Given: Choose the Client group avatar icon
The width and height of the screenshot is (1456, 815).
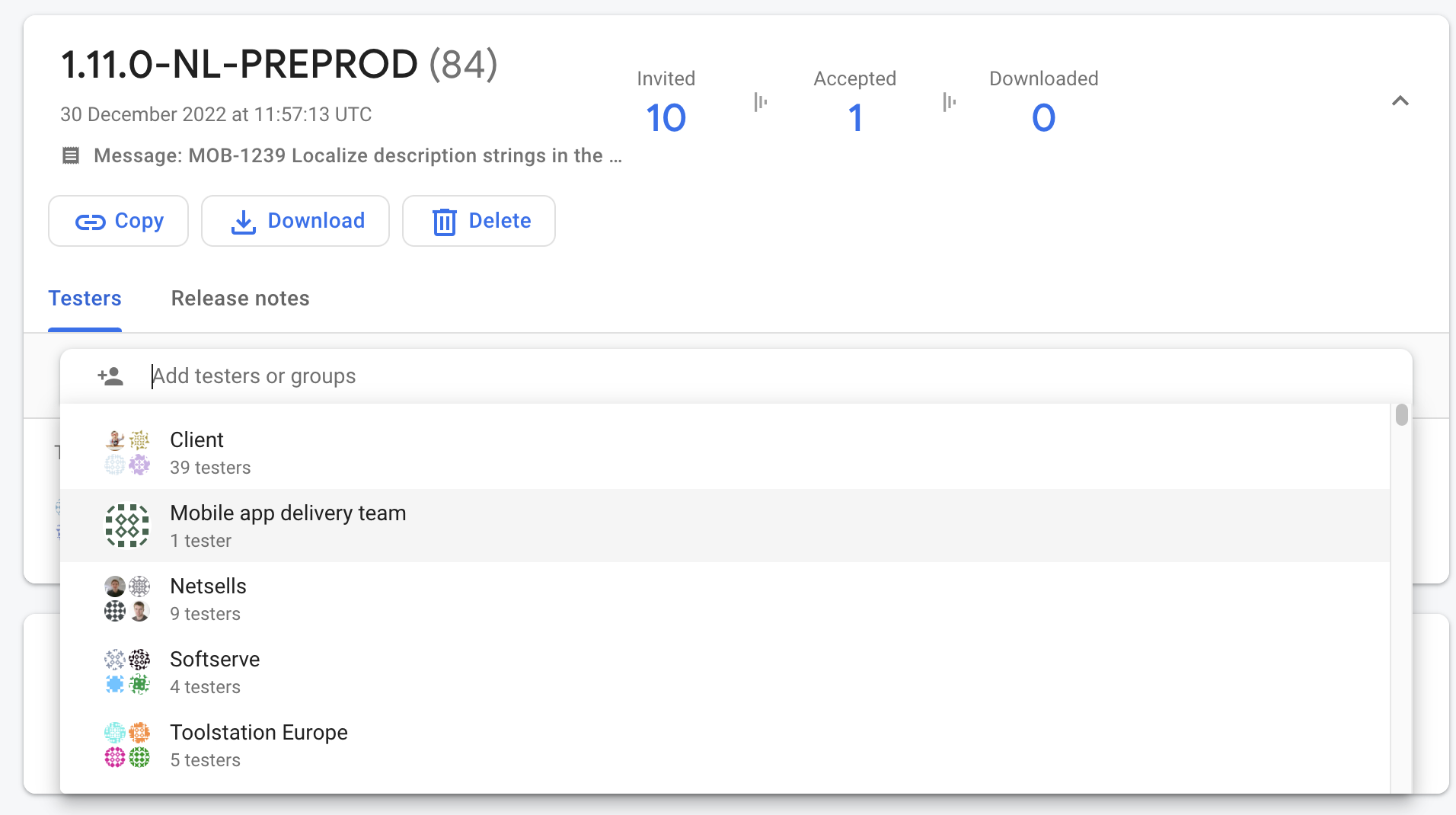Looking at the screenshot, I should pos(127,452).
